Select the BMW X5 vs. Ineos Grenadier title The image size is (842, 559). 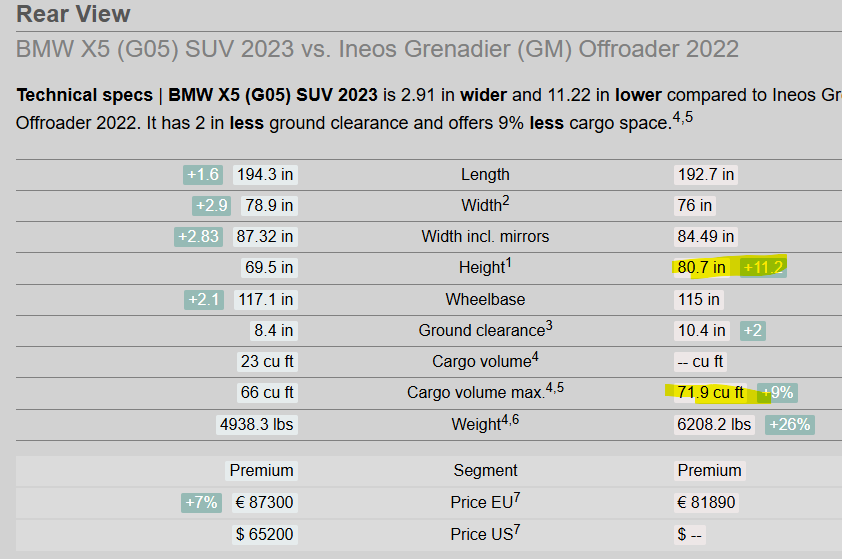(377, 49)
